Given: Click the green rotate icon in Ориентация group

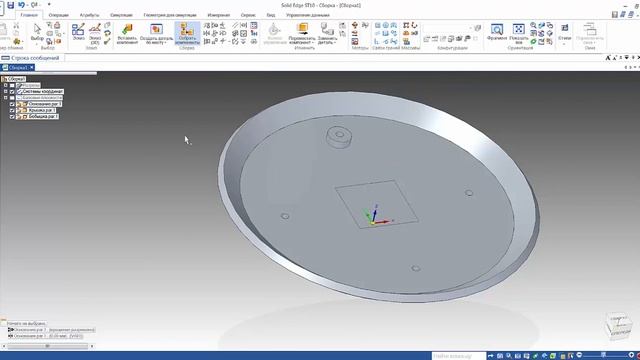Looking at the screenshot, I should (533, 42).
